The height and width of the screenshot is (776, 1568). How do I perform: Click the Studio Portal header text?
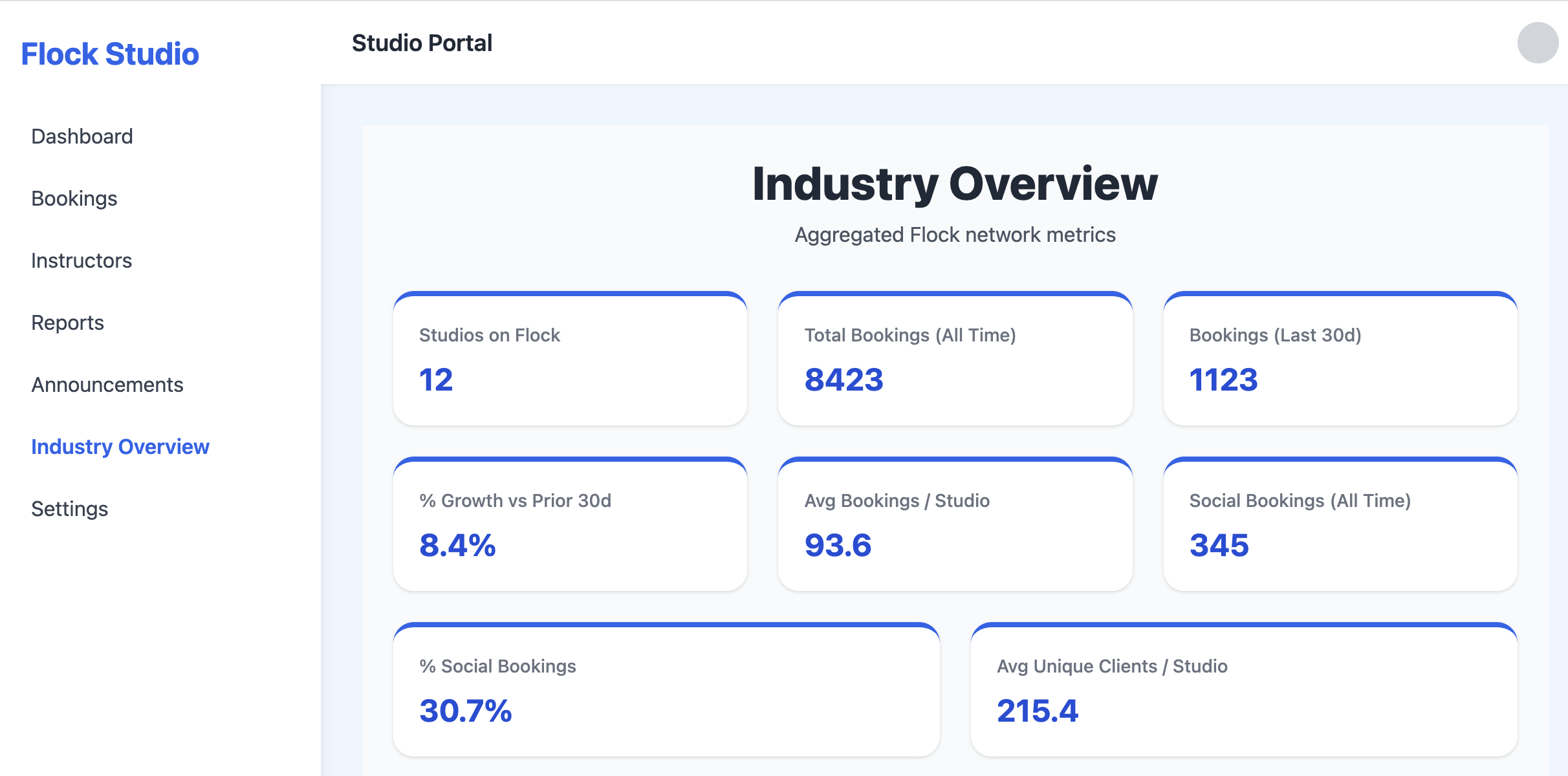422,43
